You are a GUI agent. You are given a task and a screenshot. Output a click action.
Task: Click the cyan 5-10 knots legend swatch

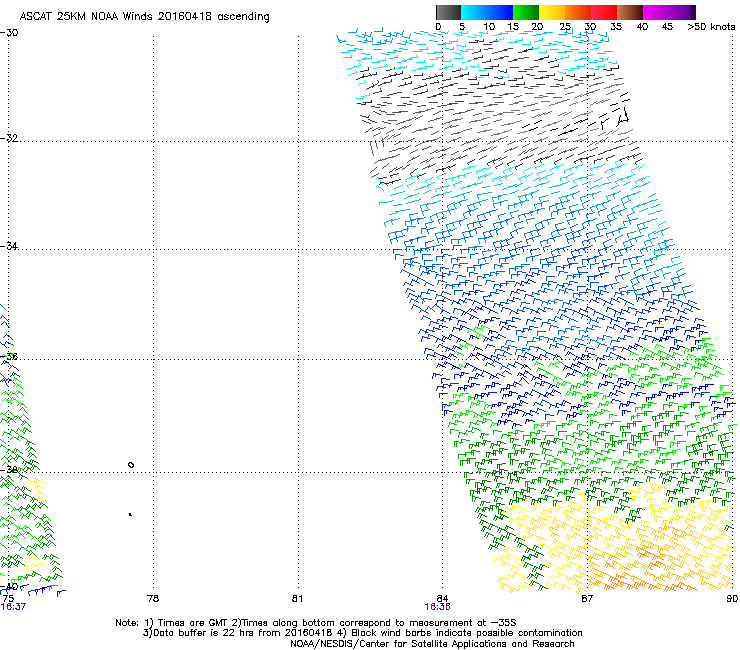tap(474, 12)
